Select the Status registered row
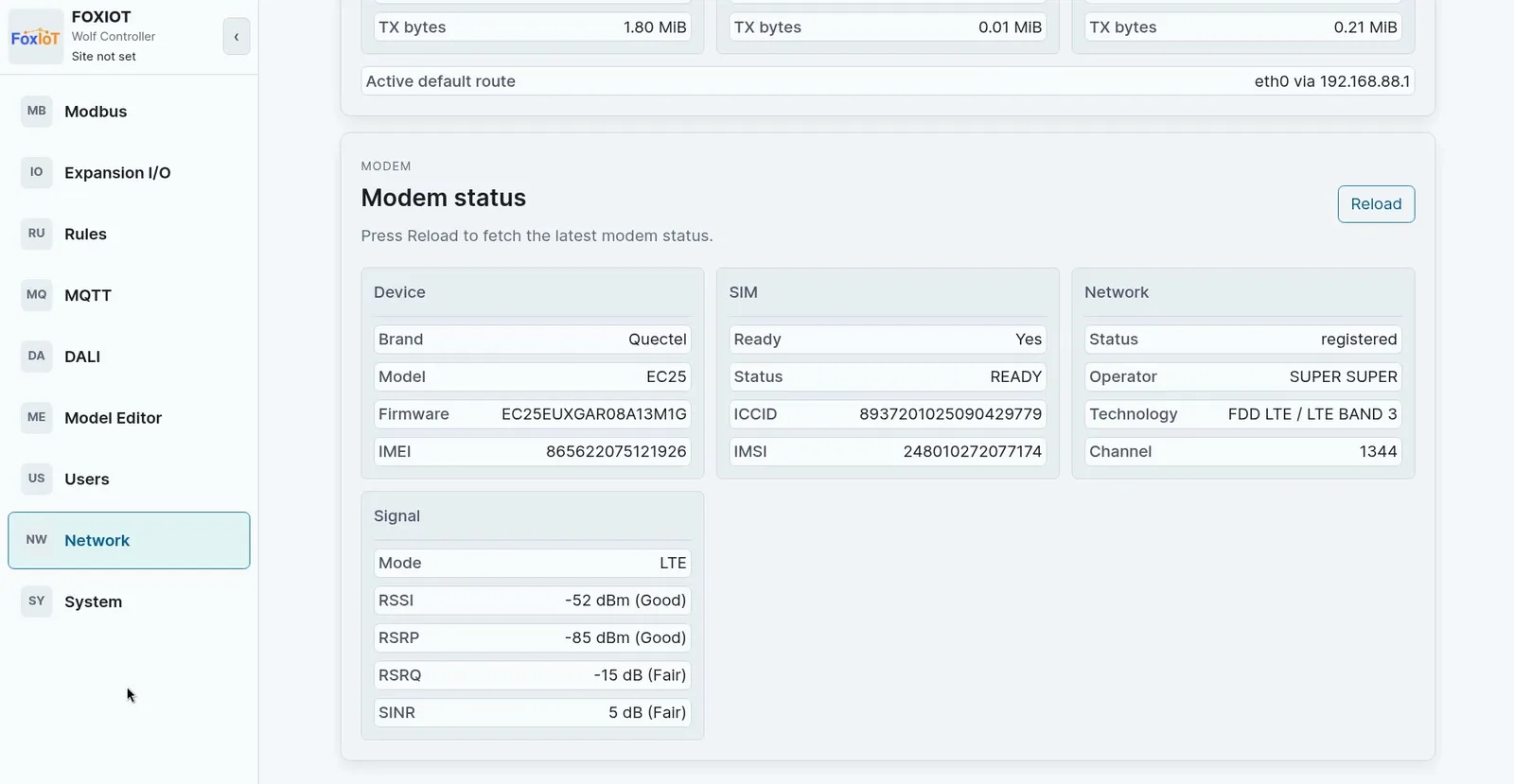Image resolution: width=1514 pixels, height=784 pixels. click(x=1242, y=340)
